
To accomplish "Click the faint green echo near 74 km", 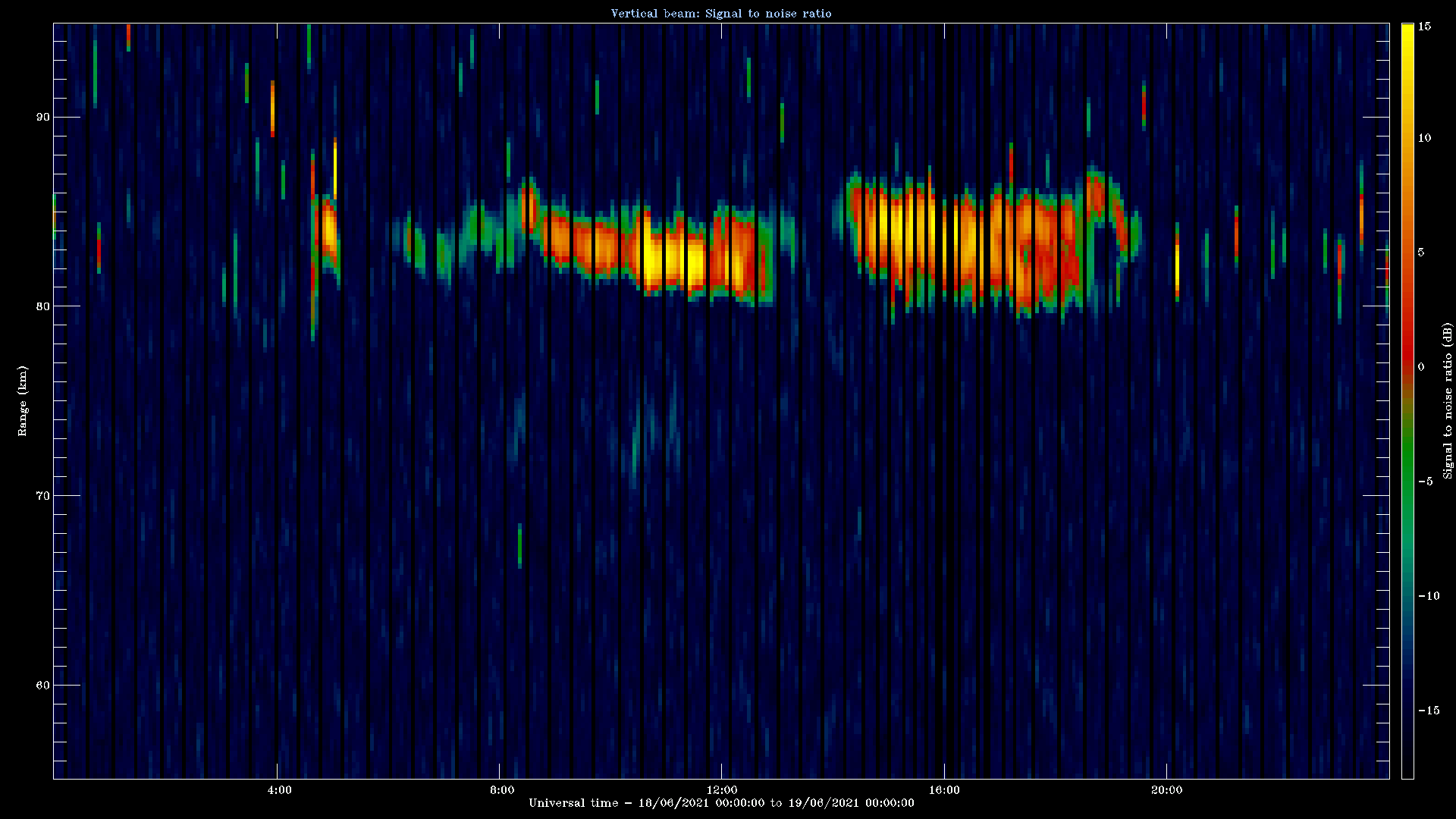I will [635, 447].
